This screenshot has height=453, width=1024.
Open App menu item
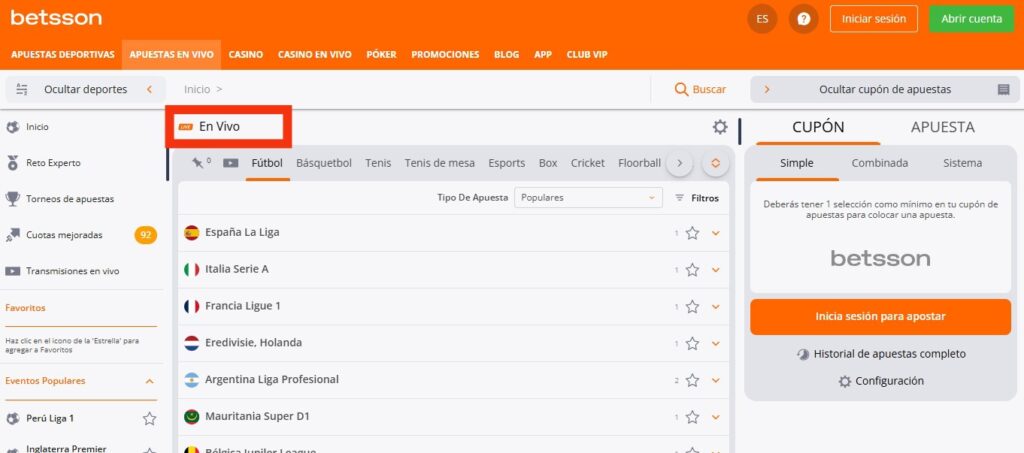coord(543,55)
